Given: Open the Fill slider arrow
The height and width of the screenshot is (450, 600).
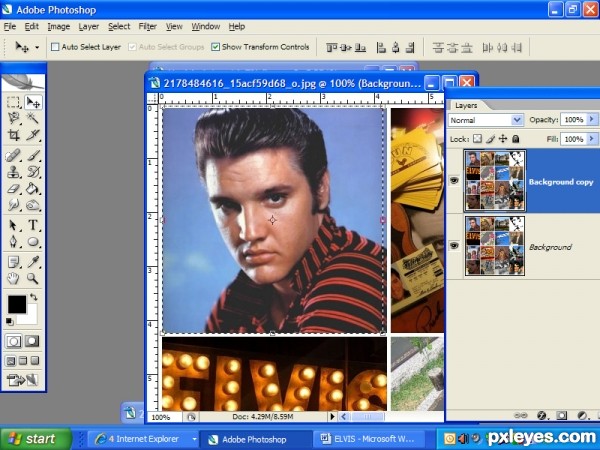Looking at the screenshot, I should coord(592,139).
